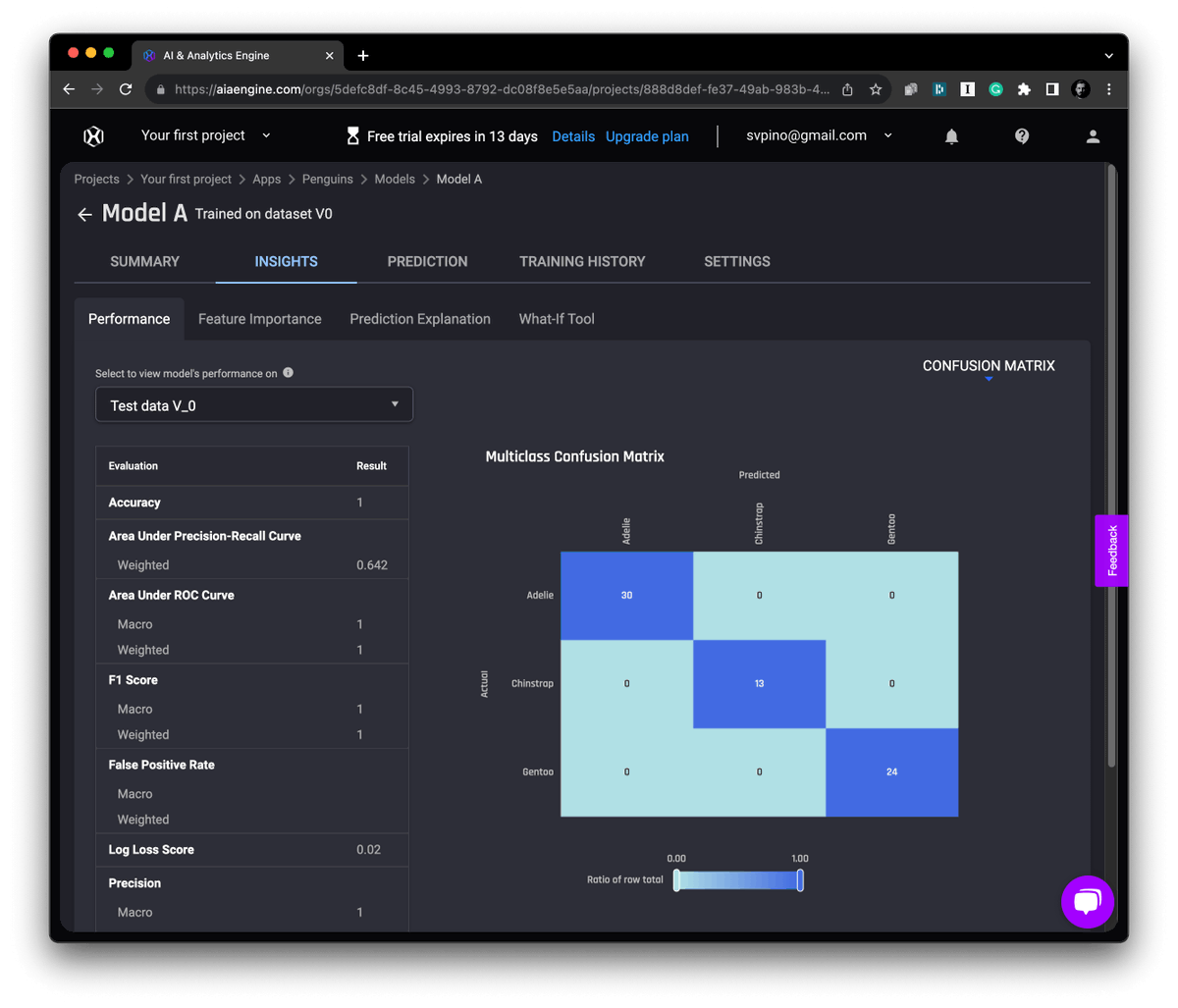The image size is (1178, 1008).
Task: Go to Your first project breadcrumb
Action: click(186, 180)
